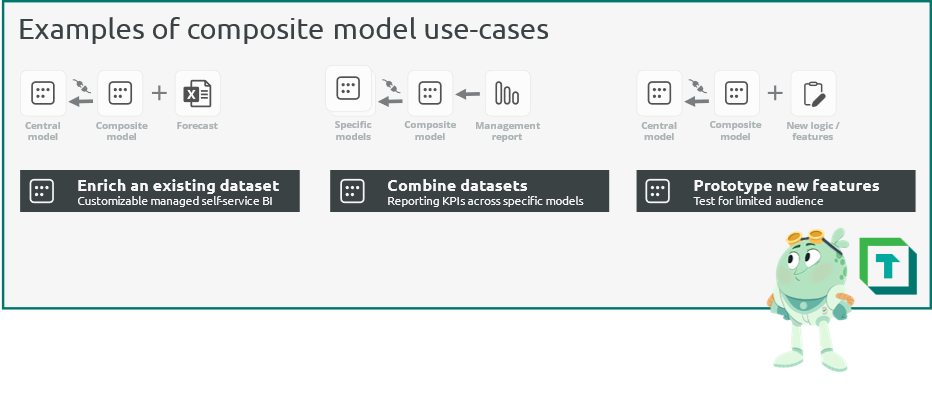The image size is (932, 393).
Task: Click dataset icon in Prototype new features banner
Action: (657, 191)
